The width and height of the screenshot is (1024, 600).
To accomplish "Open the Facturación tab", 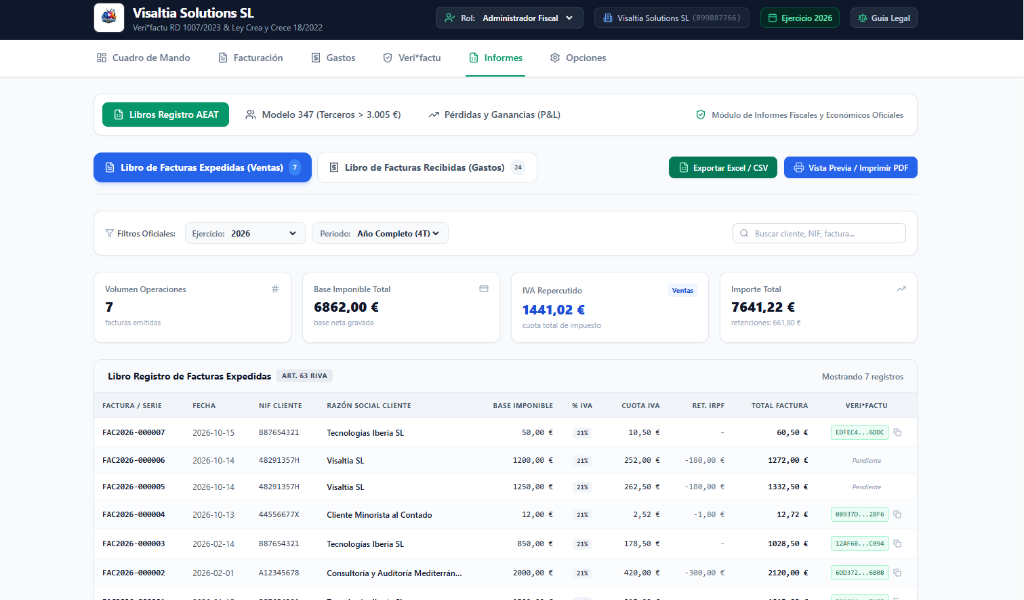I will (x=251, y=57).
